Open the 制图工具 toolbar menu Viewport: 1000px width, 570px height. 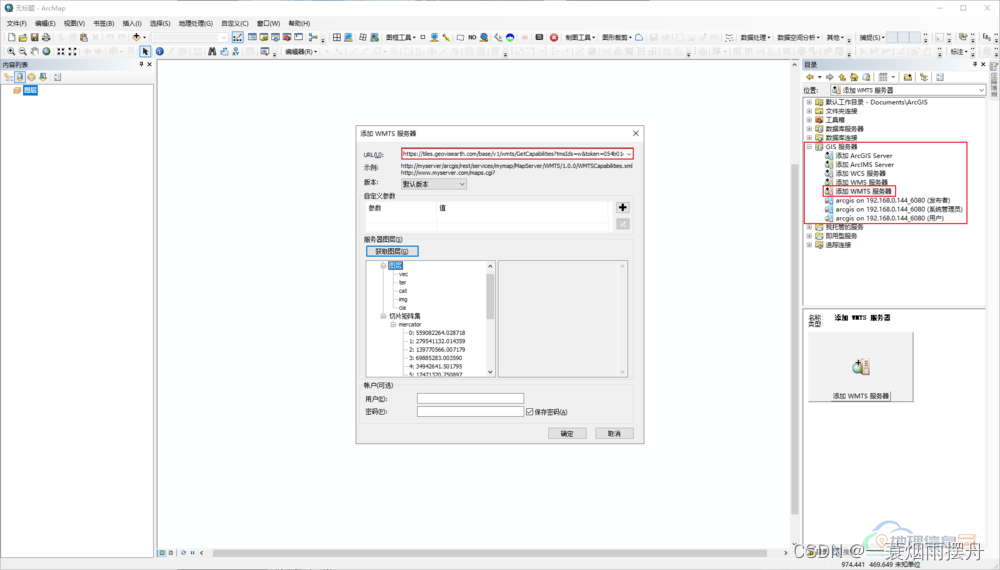coord(580,38)
